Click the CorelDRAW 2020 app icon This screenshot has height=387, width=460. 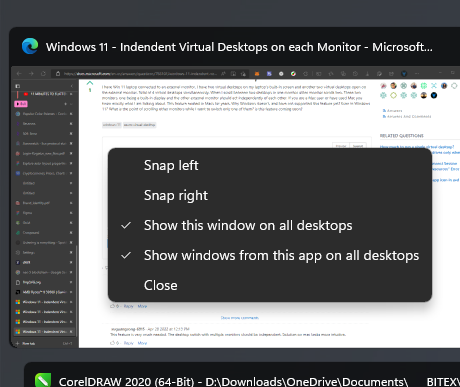(43, 380)
